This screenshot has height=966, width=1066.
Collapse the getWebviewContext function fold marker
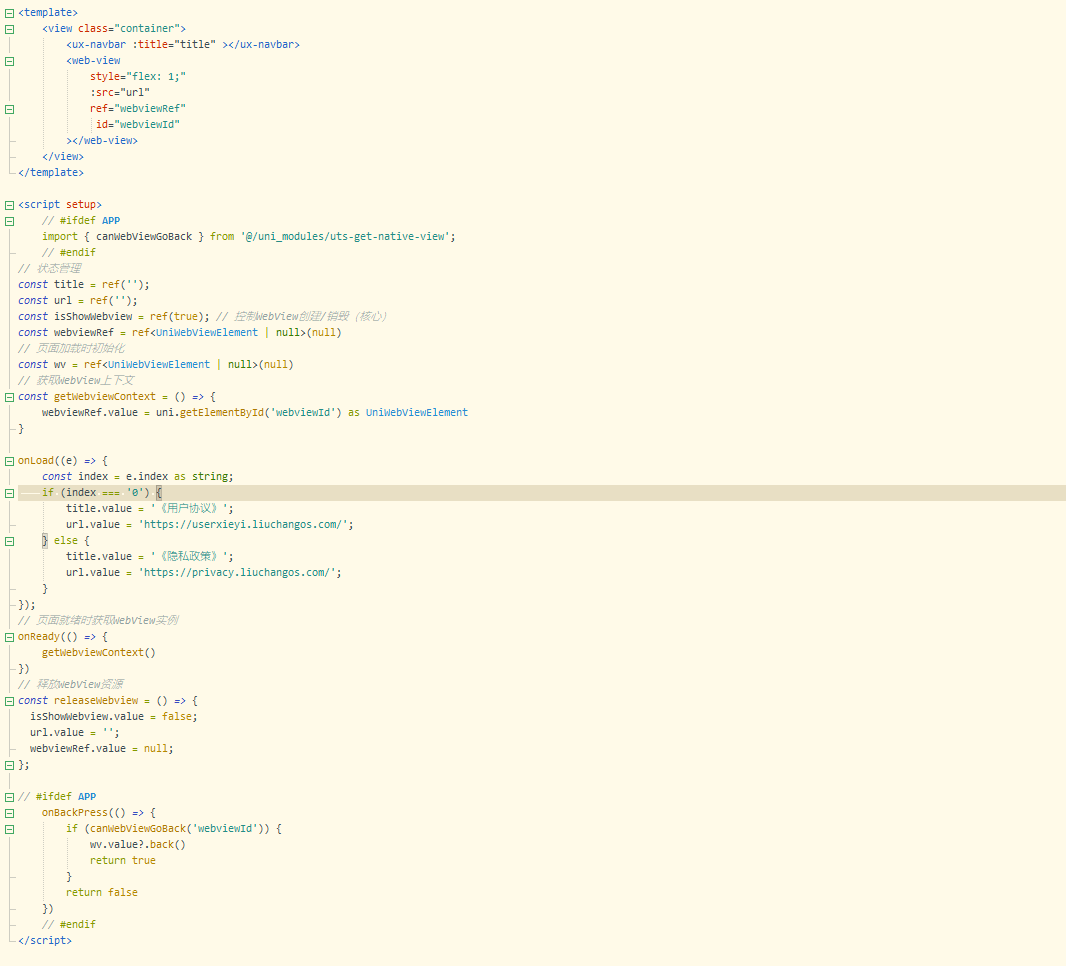pos(10,397)
